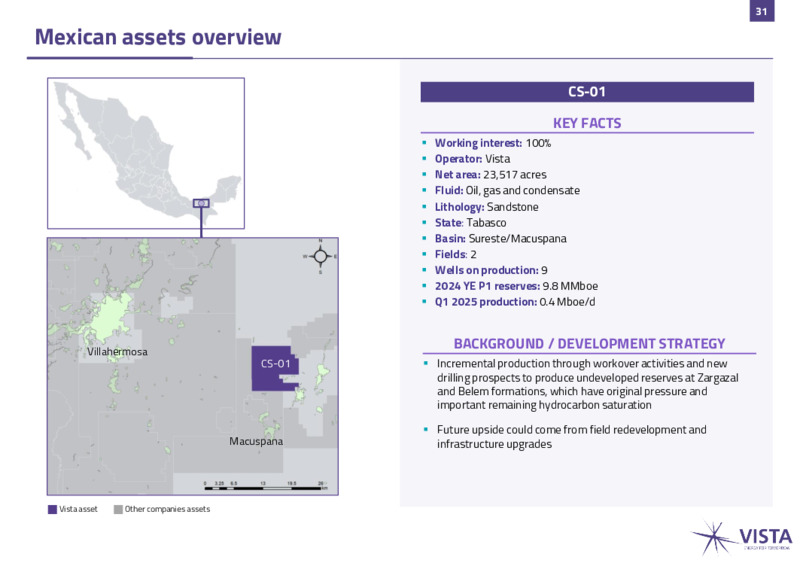Click the slide title 'Mexican assets overview'
Screen dimensions: 800x563
[158, 37]
